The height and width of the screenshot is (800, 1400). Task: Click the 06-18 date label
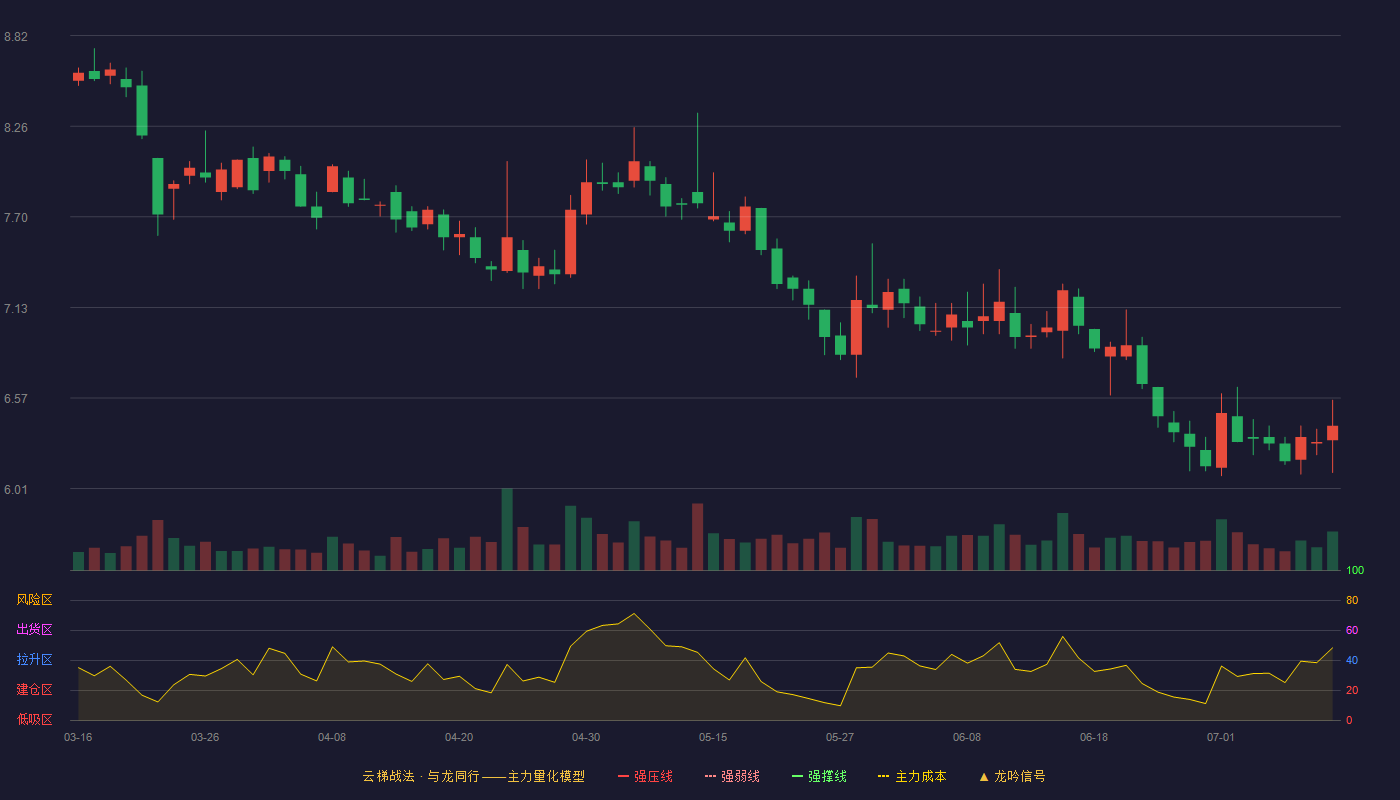coord(1094,737)
